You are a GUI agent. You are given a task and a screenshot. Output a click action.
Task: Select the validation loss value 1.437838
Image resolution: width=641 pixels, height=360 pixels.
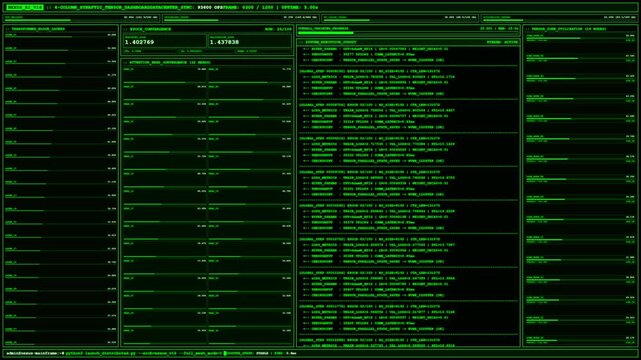(224, 42)
